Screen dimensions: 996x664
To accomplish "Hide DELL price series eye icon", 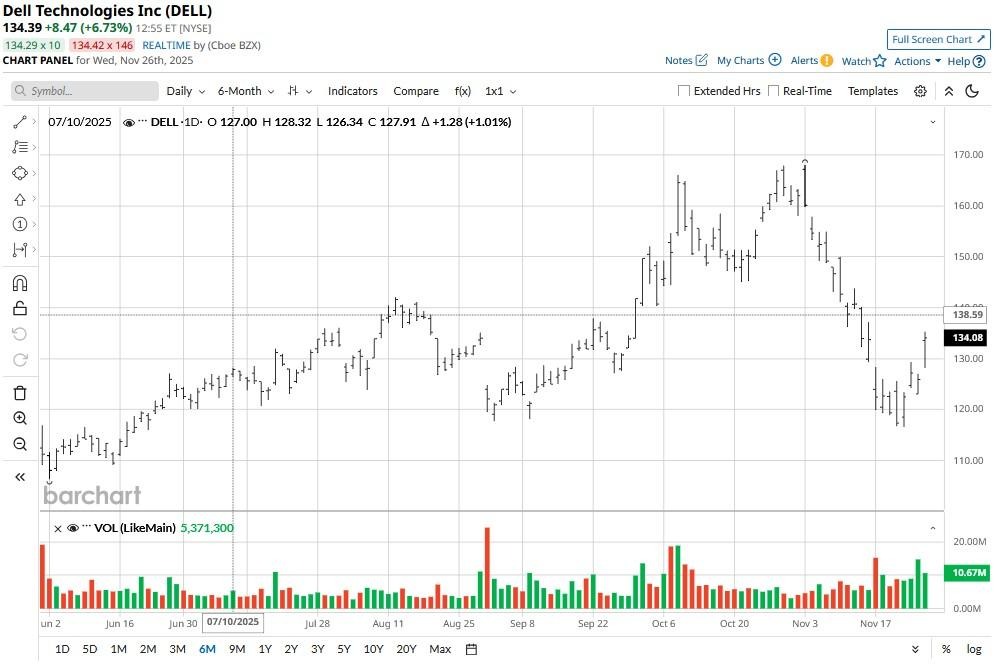I will [128, 123].
